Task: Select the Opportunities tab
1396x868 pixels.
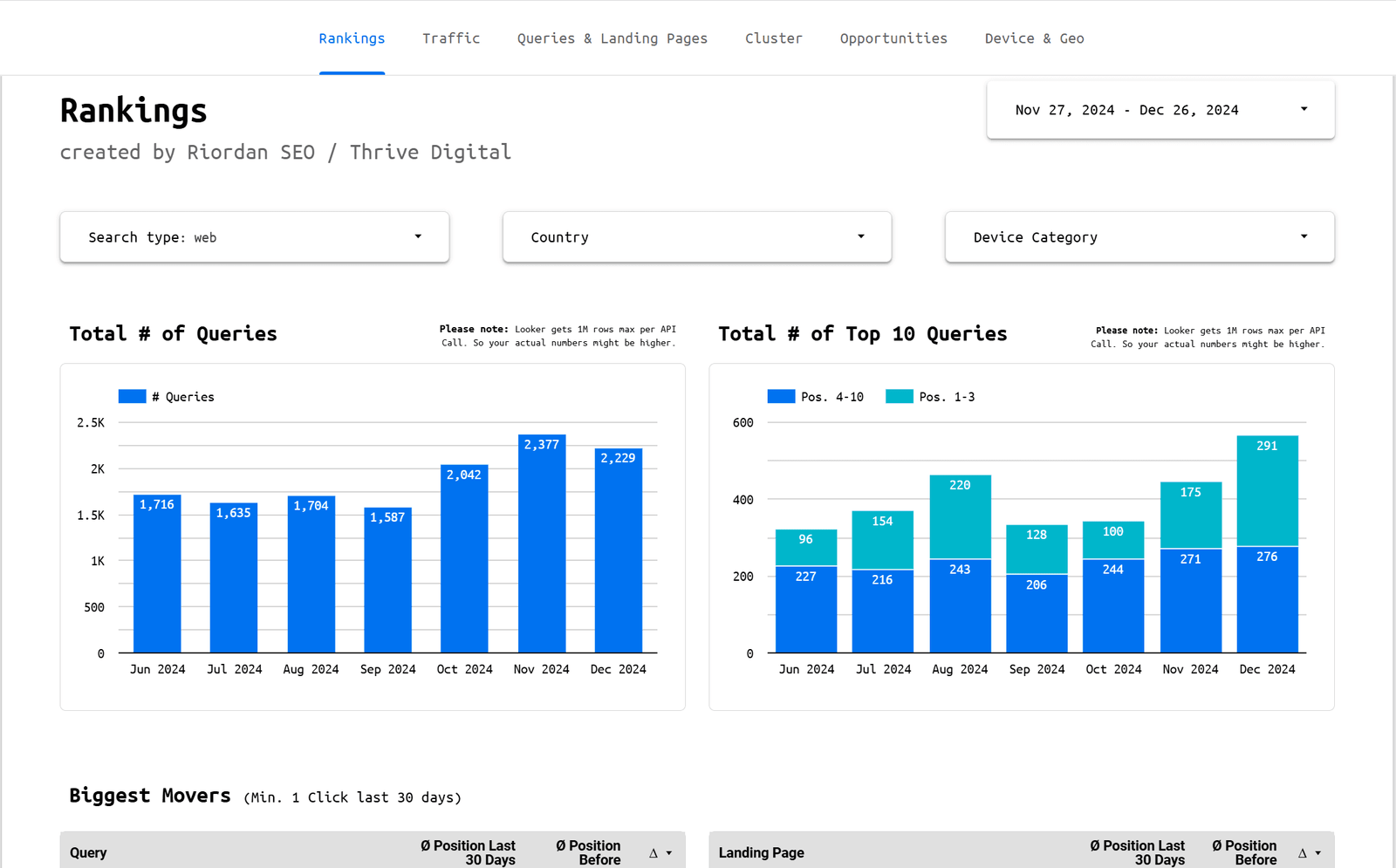Action: click(x=893, y=38)
